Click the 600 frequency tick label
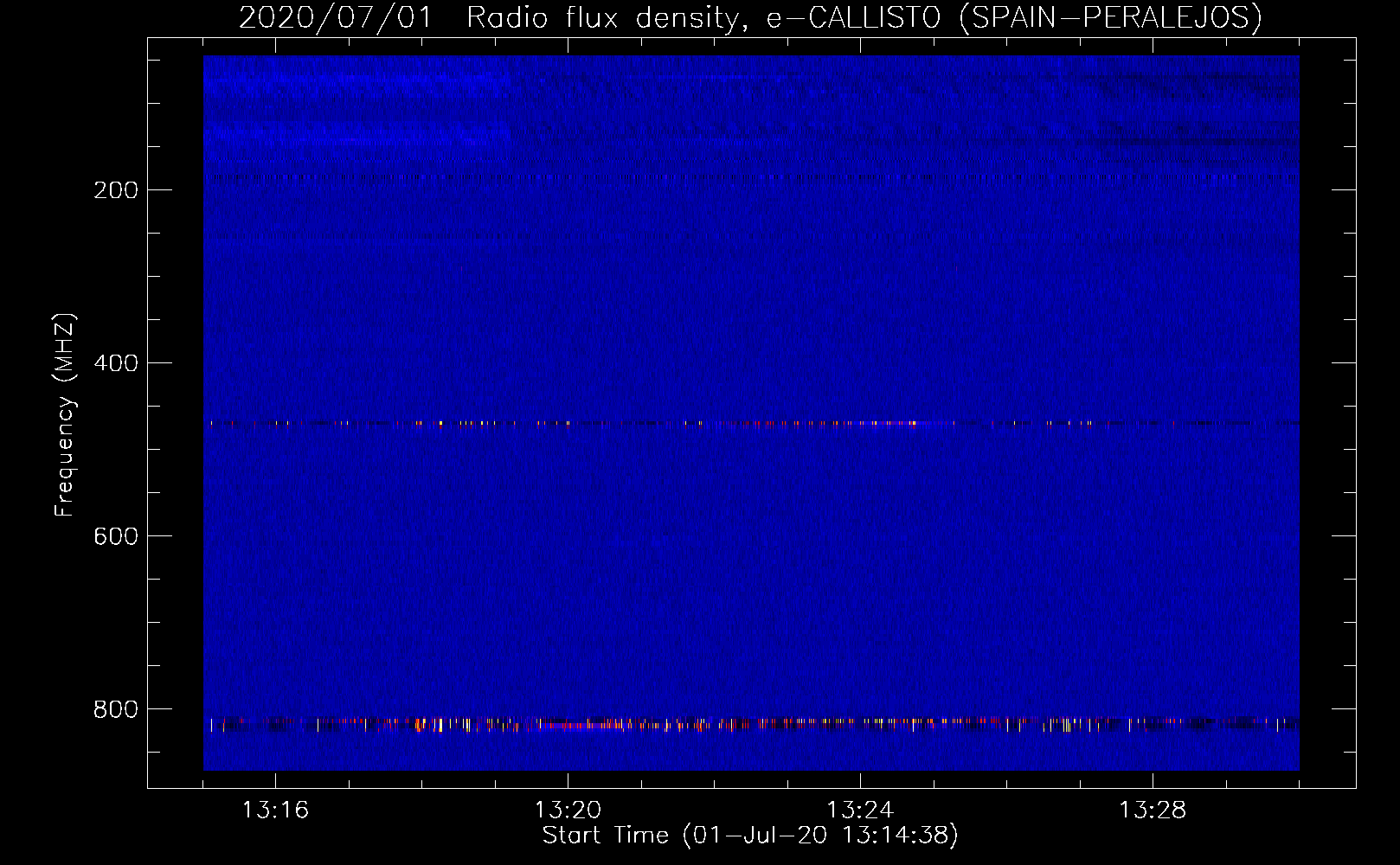The width and height of the screenshot is (1400, 865). click(116, 536)
